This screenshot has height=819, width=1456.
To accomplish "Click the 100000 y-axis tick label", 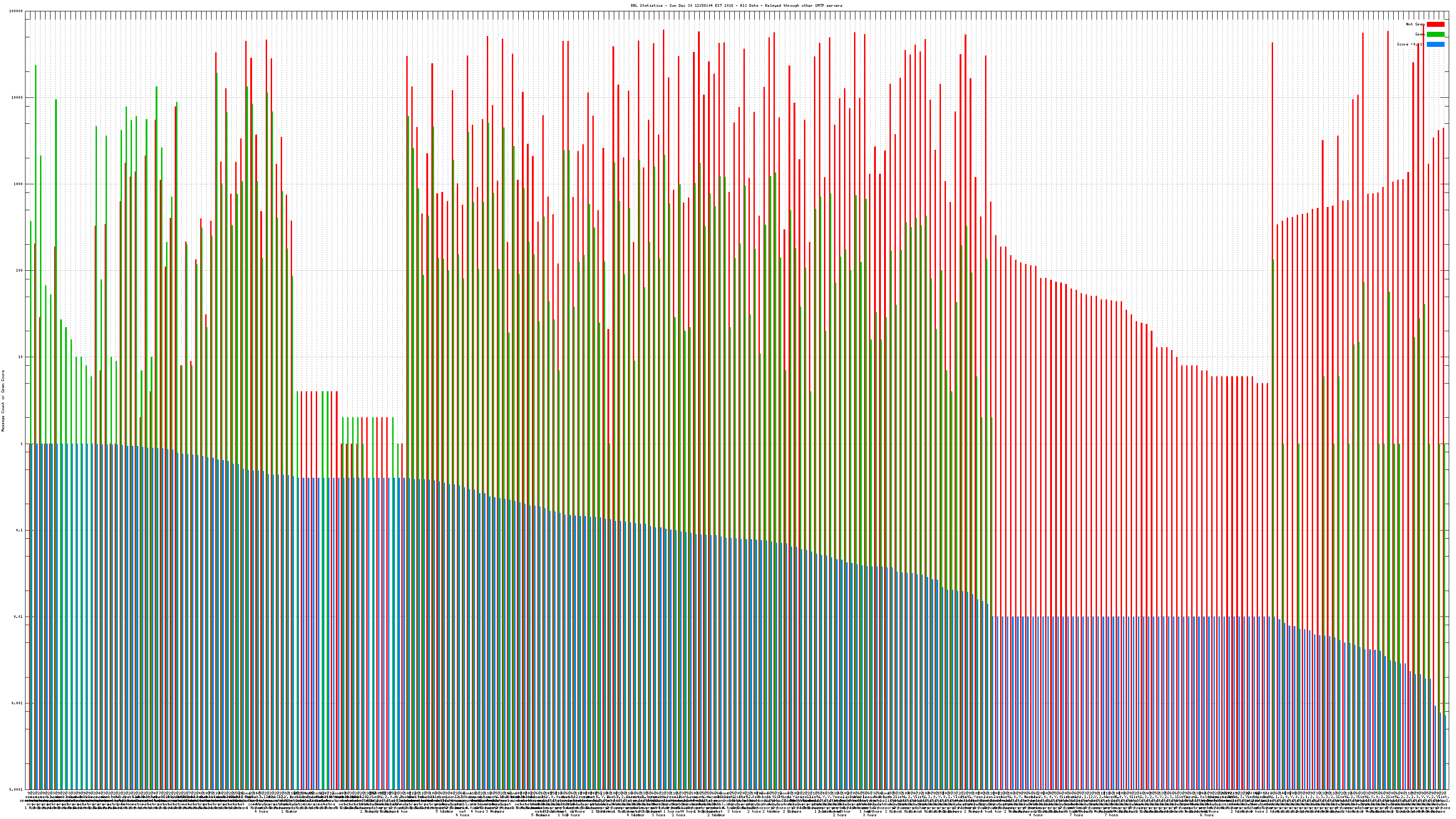I will tap(16, 11).
